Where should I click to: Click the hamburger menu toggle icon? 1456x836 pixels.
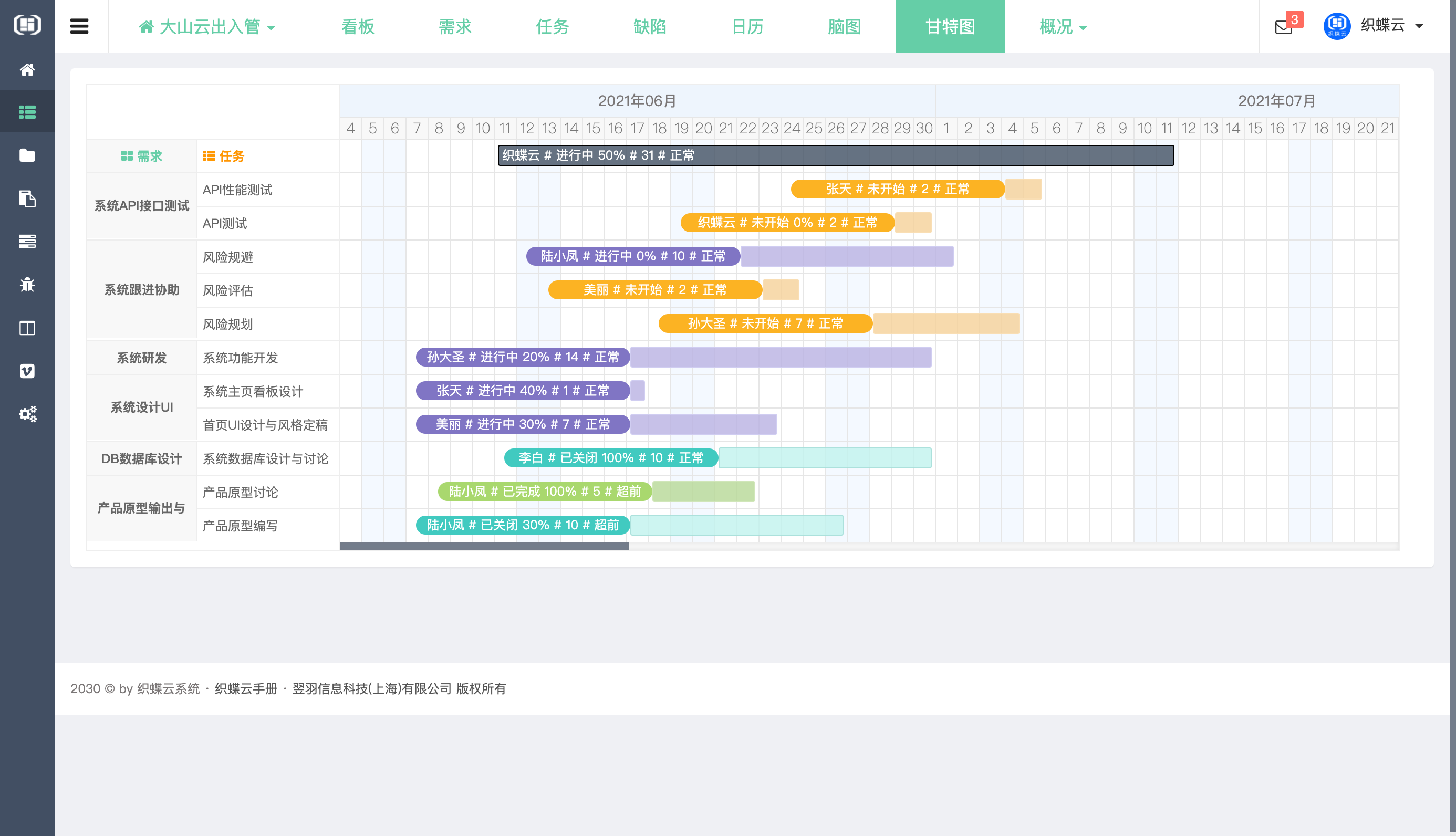(x=79, y=26)
